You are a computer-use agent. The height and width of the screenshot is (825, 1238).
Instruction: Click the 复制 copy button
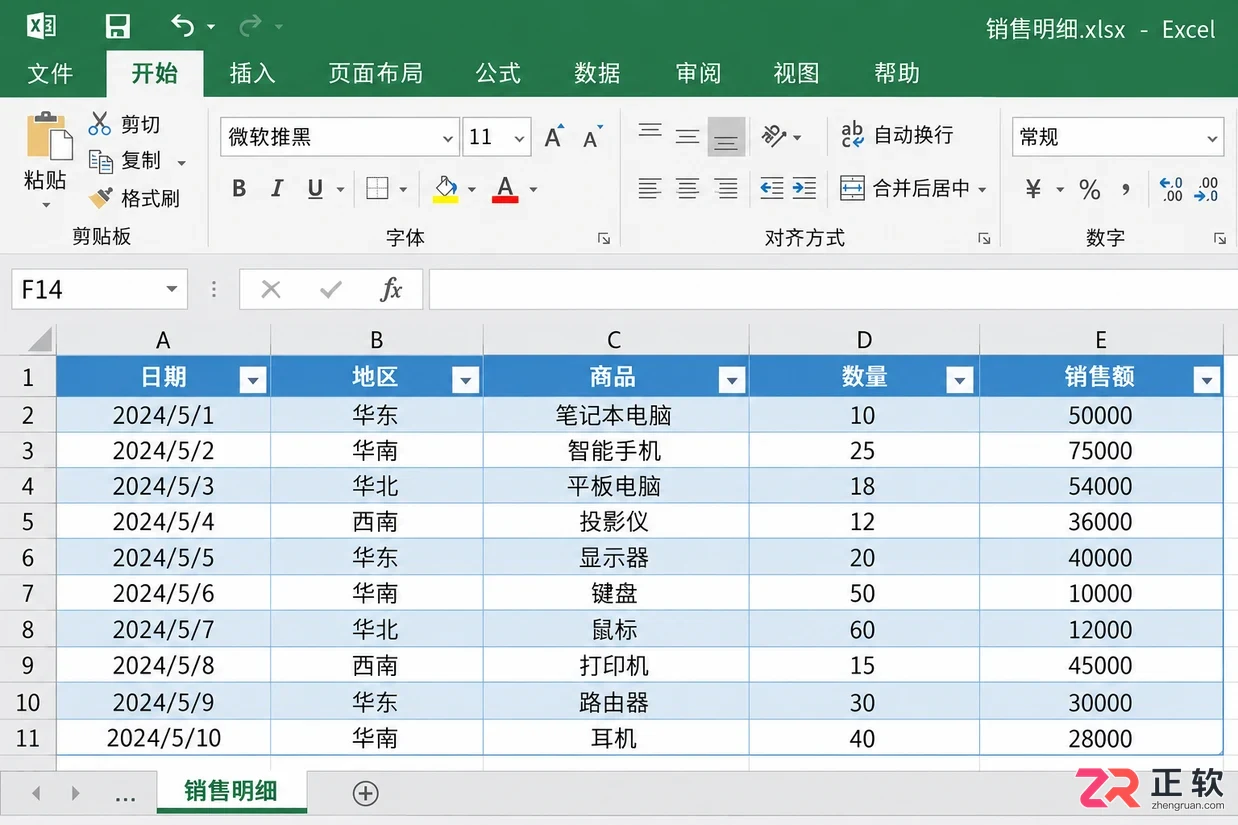[124, 161]
